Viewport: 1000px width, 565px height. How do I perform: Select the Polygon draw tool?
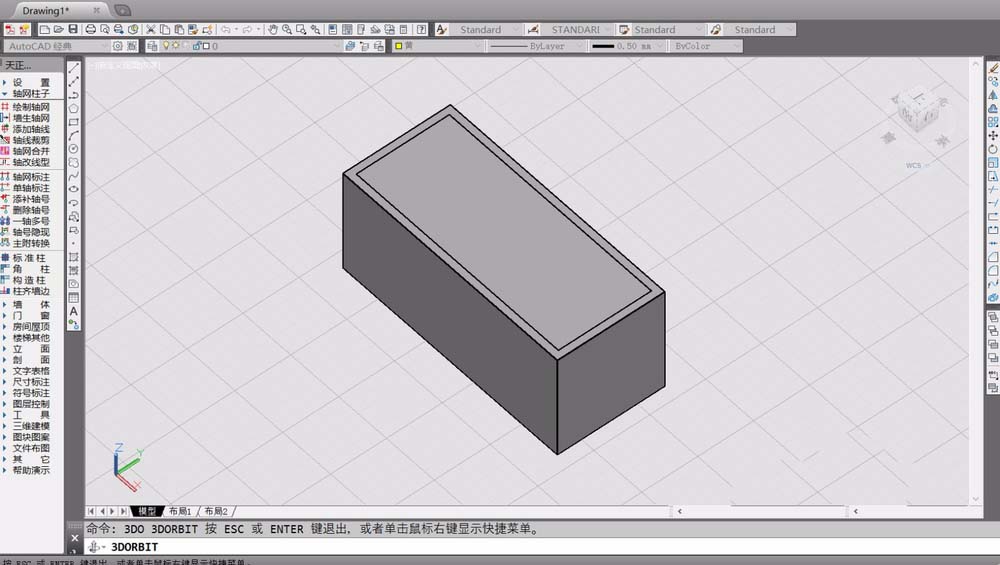[74, 108]
